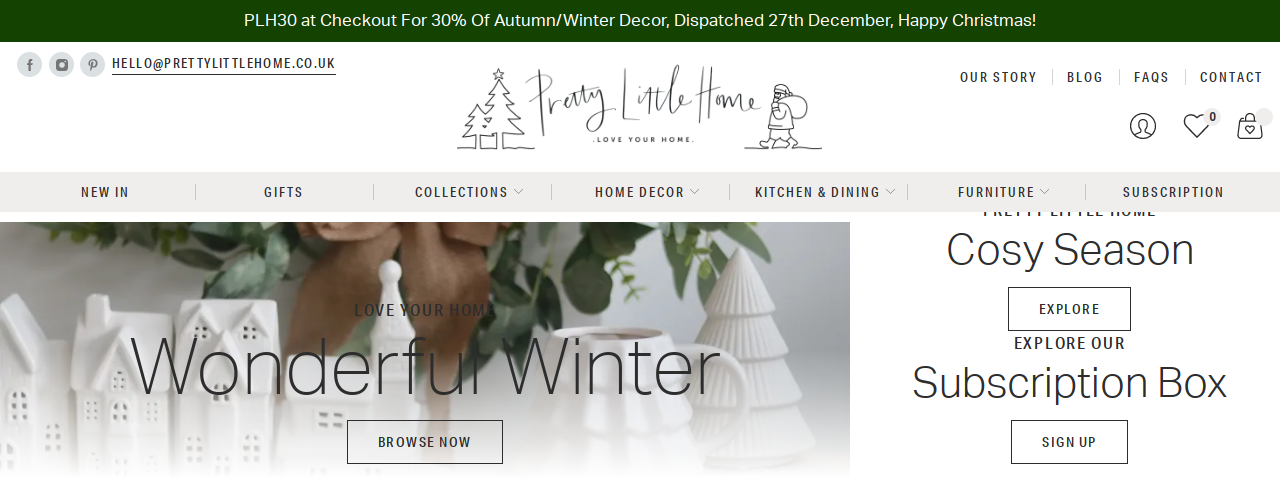This screenshot has height=480, width=1280.
Task: Open the Subscription menu item
Action: point(1173,192)
